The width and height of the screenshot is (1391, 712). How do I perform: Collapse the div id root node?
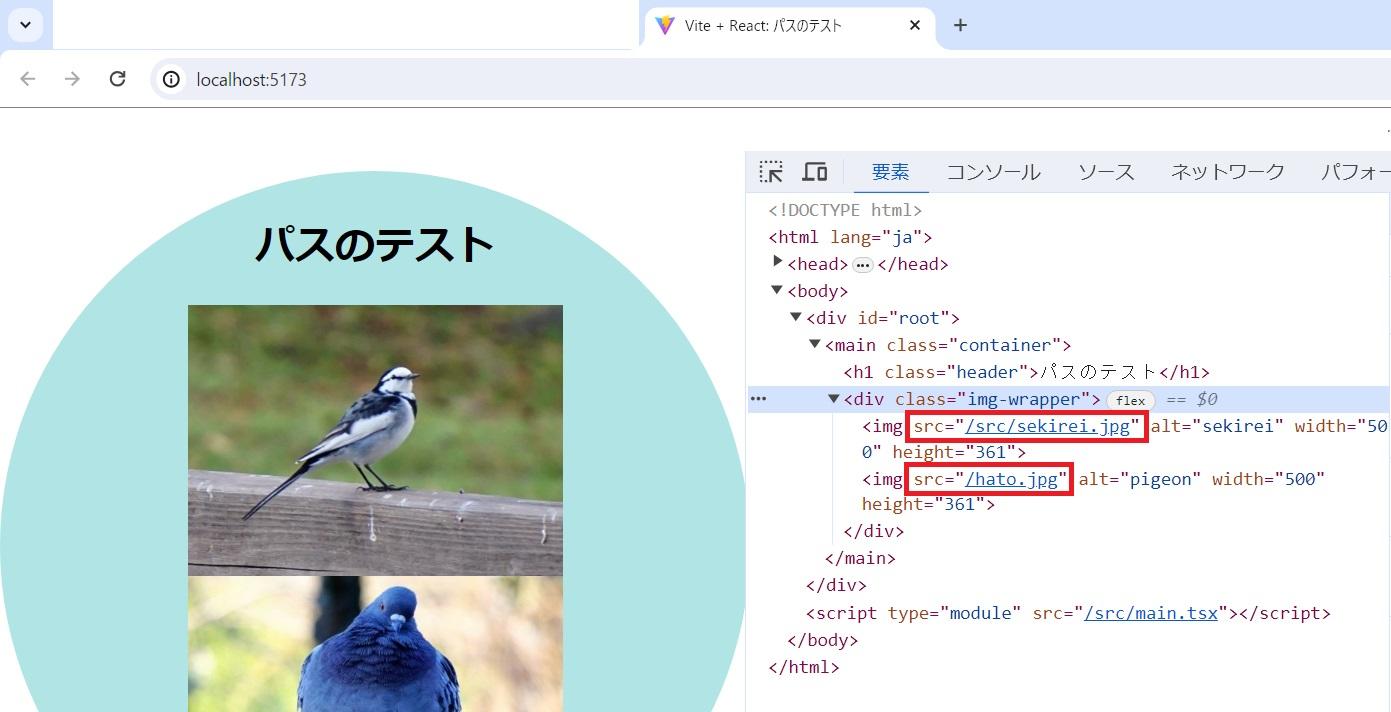(x=796, y=317)
